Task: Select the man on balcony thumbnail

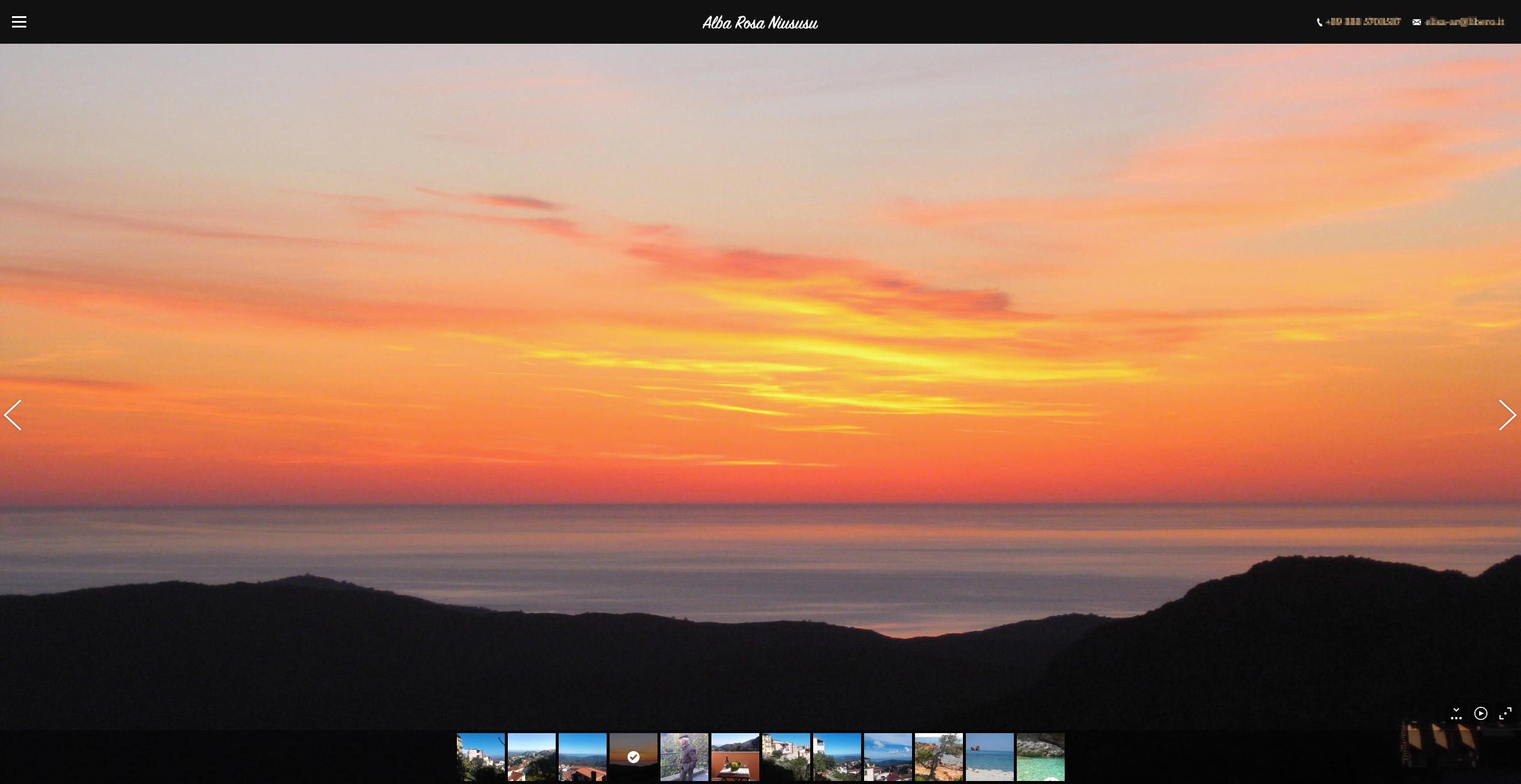Action: 684,757
